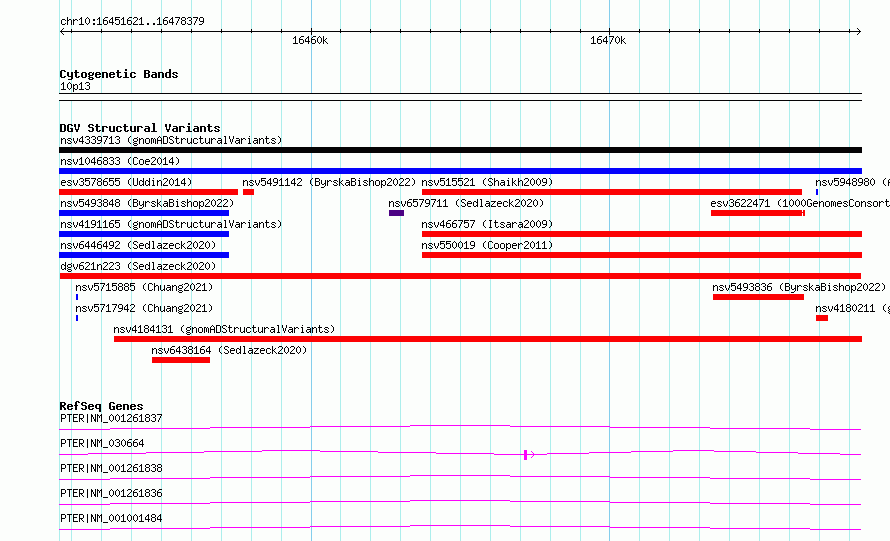Click the DGV Structural Variants track title

[x=140, y=128]
